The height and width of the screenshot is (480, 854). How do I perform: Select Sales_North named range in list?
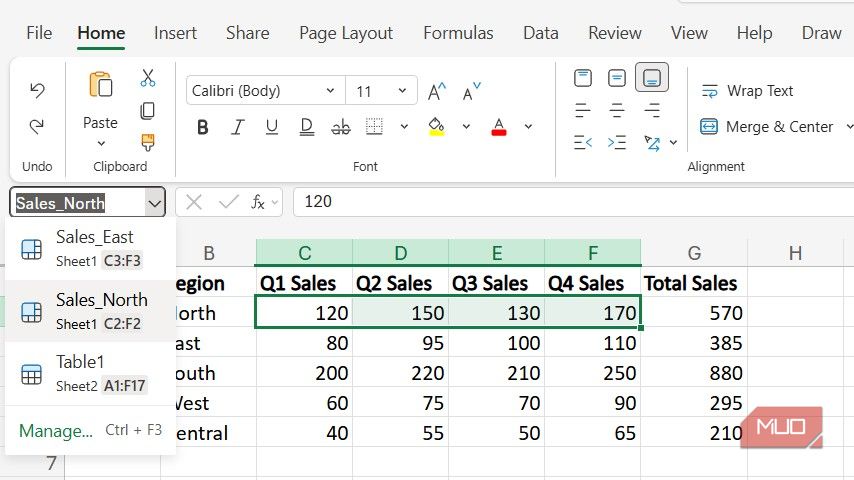pyautogui.click(x=90, y=311)
